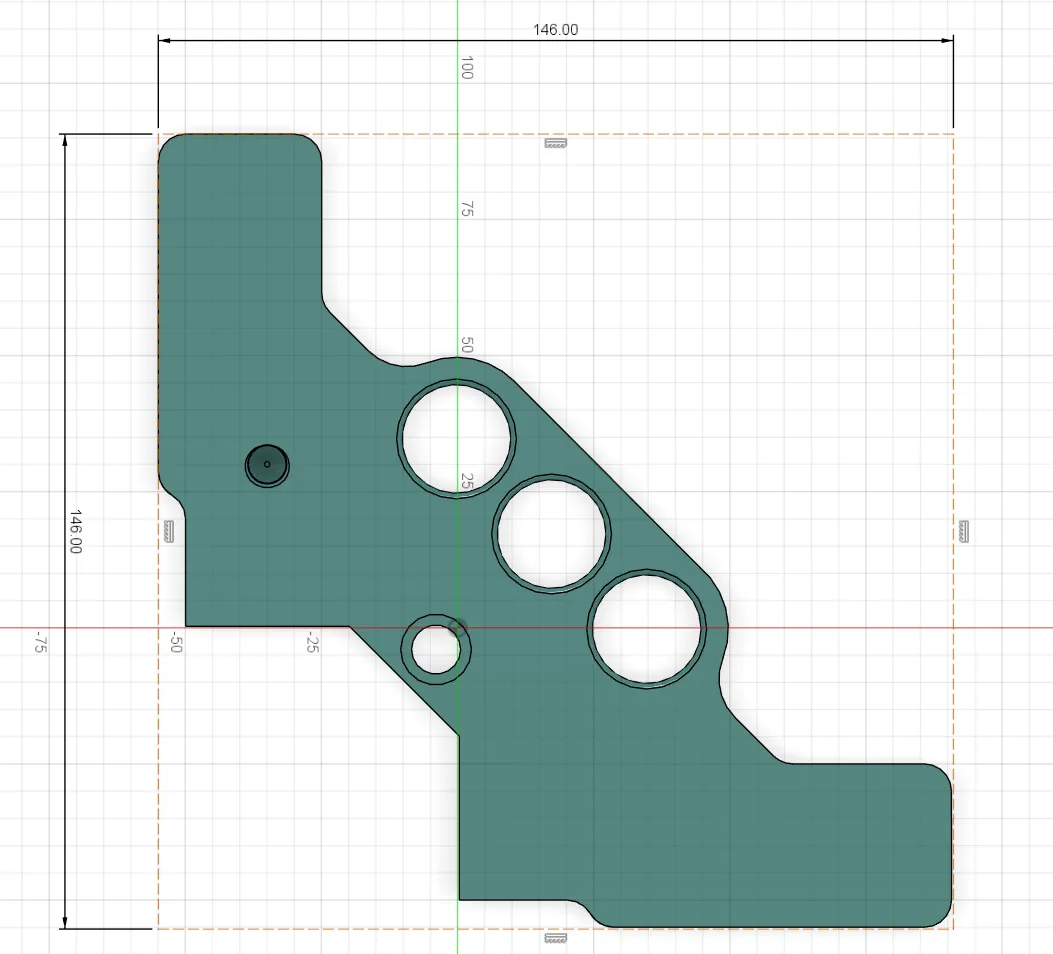Image resolution: width=1053 pixels, height=954 pixels.
Task: Select the lower-right large circular hole
Action: click(647, 630)
